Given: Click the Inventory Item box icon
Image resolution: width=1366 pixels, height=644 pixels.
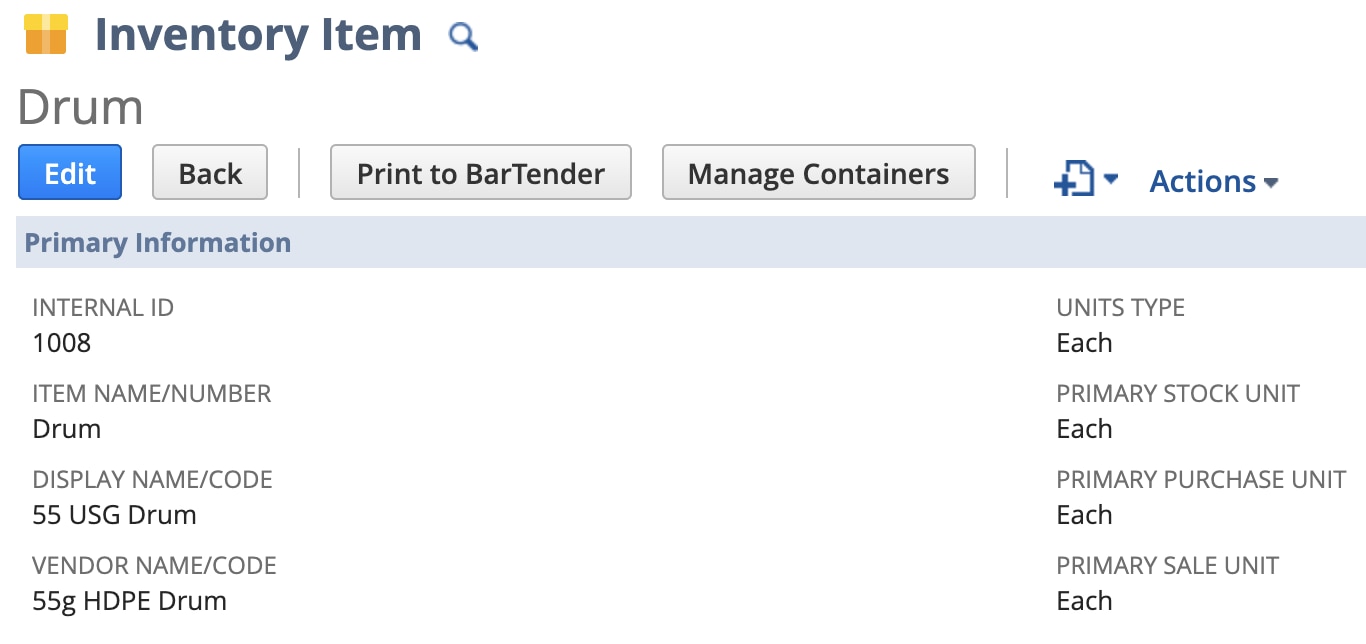Looking at the screenshot, I should point(45,35).
